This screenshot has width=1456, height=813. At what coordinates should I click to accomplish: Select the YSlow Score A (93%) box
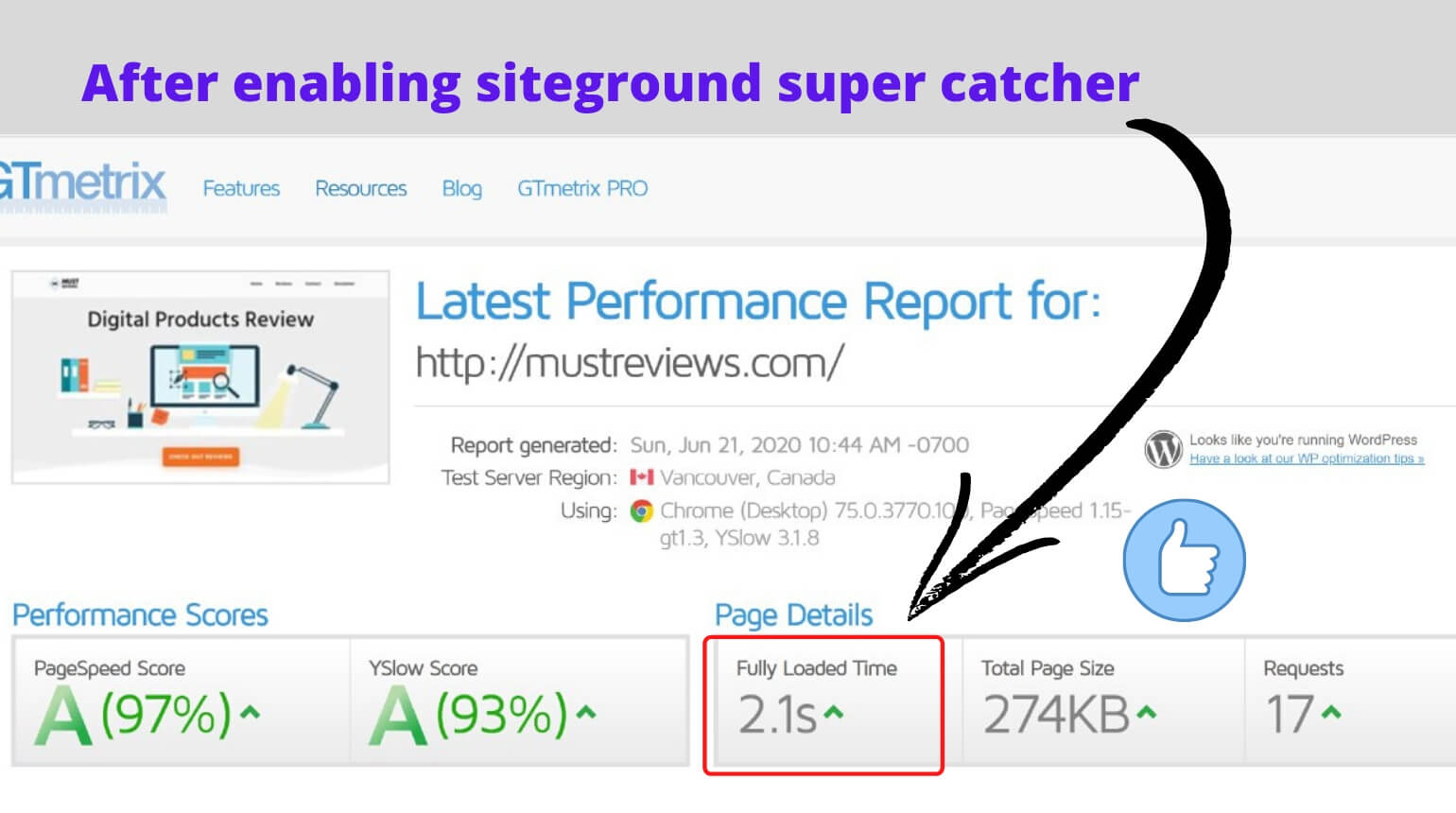click(519, 701)
